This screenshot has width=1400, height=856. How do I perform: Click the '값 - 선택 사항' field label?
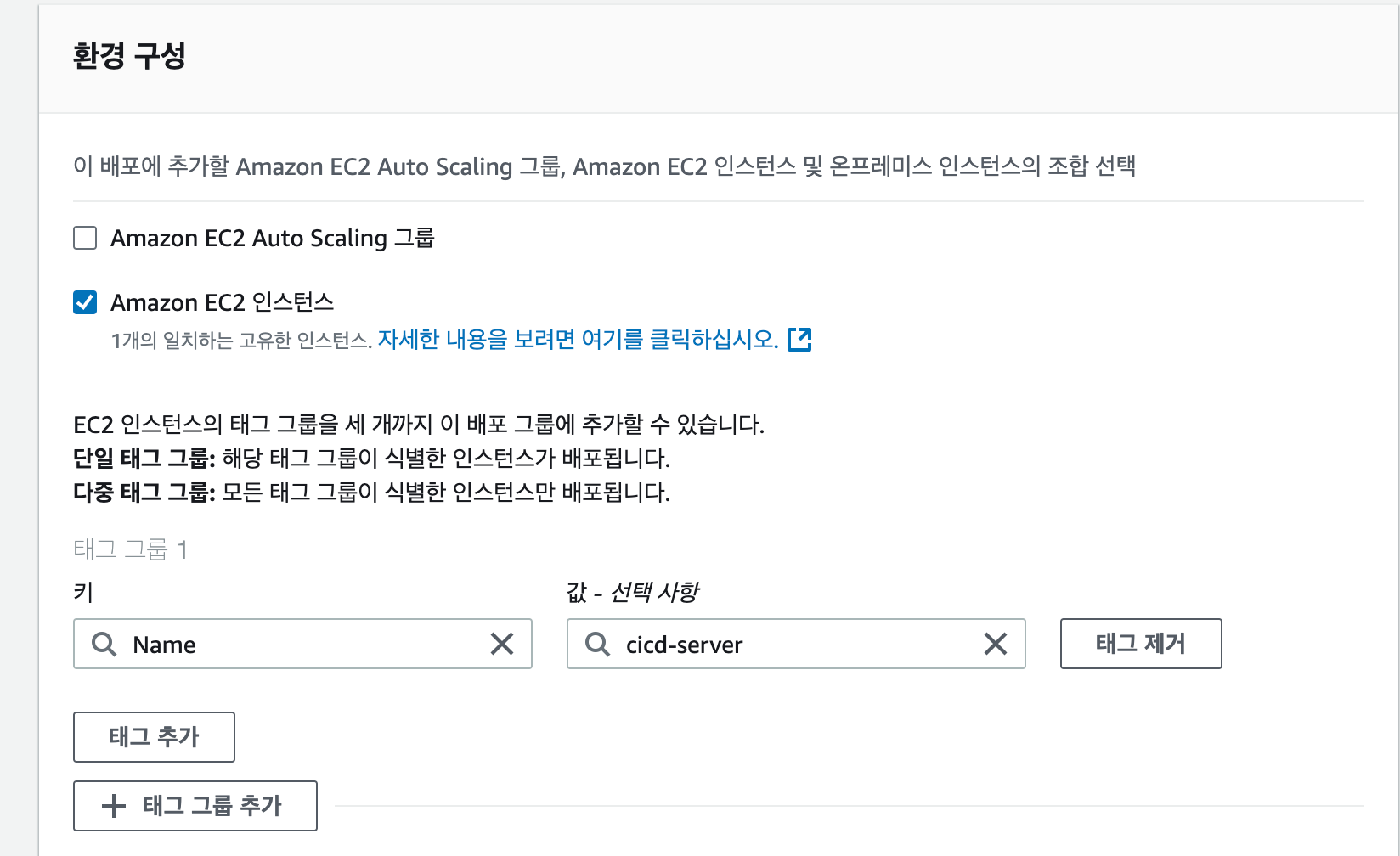(633, 592)
